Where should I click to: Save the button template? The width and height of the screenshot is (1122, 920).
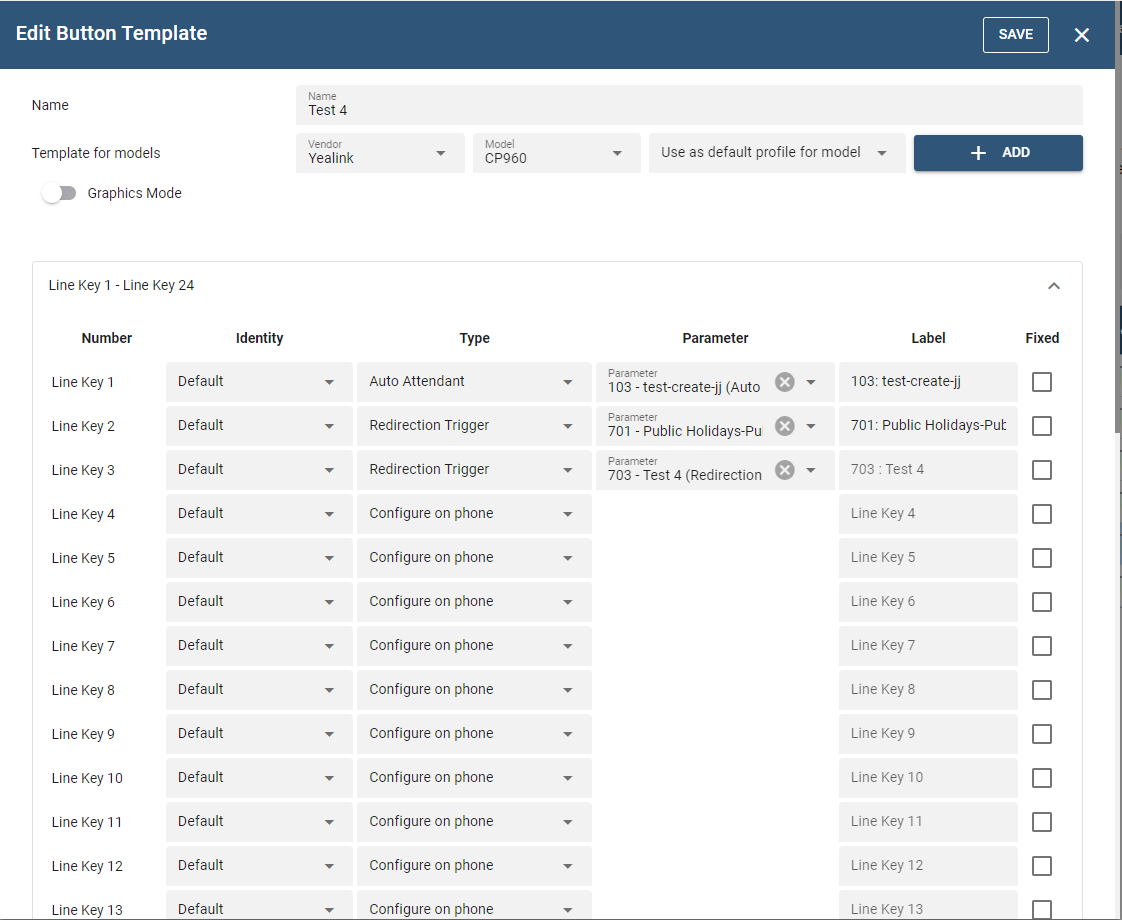pyautogui.click(x=1015, y=35)
